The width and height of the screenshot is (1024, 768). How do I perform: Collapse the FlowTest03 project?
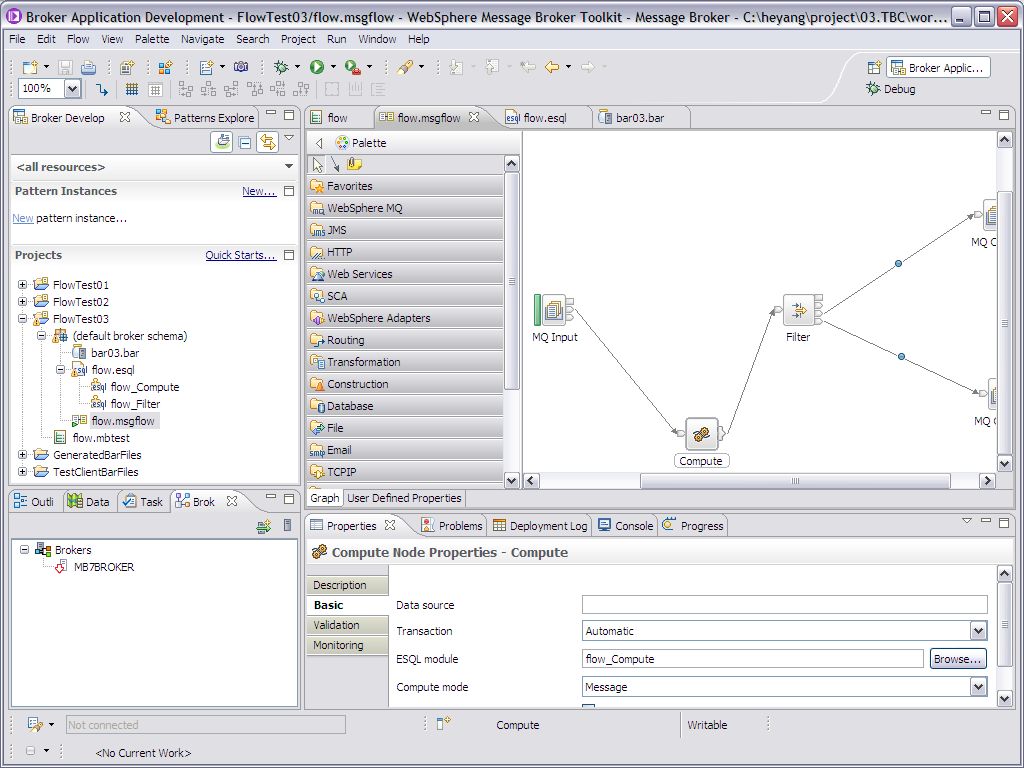[23, 319]
